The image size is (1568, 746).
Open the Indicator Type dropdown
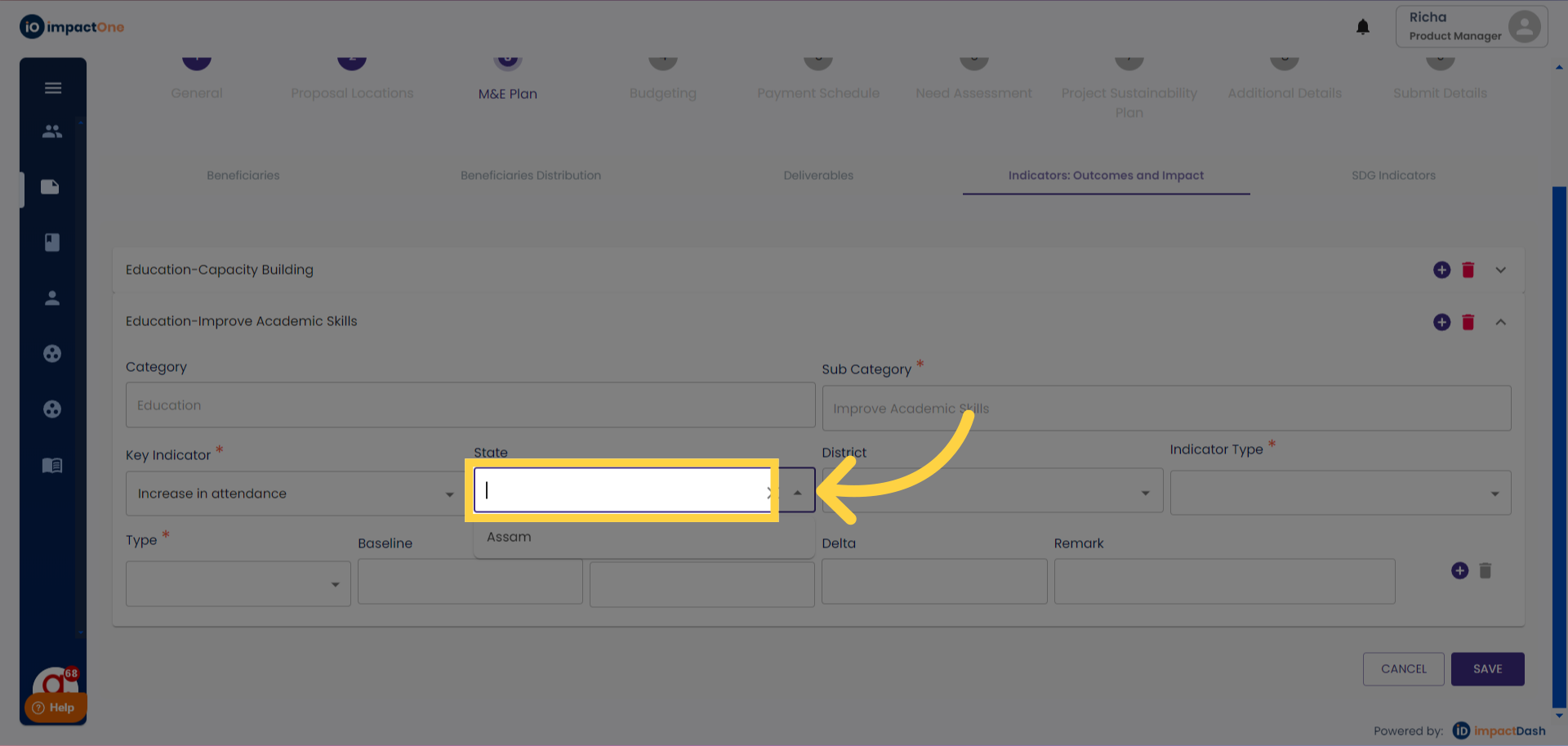[x=1339, y=493]
